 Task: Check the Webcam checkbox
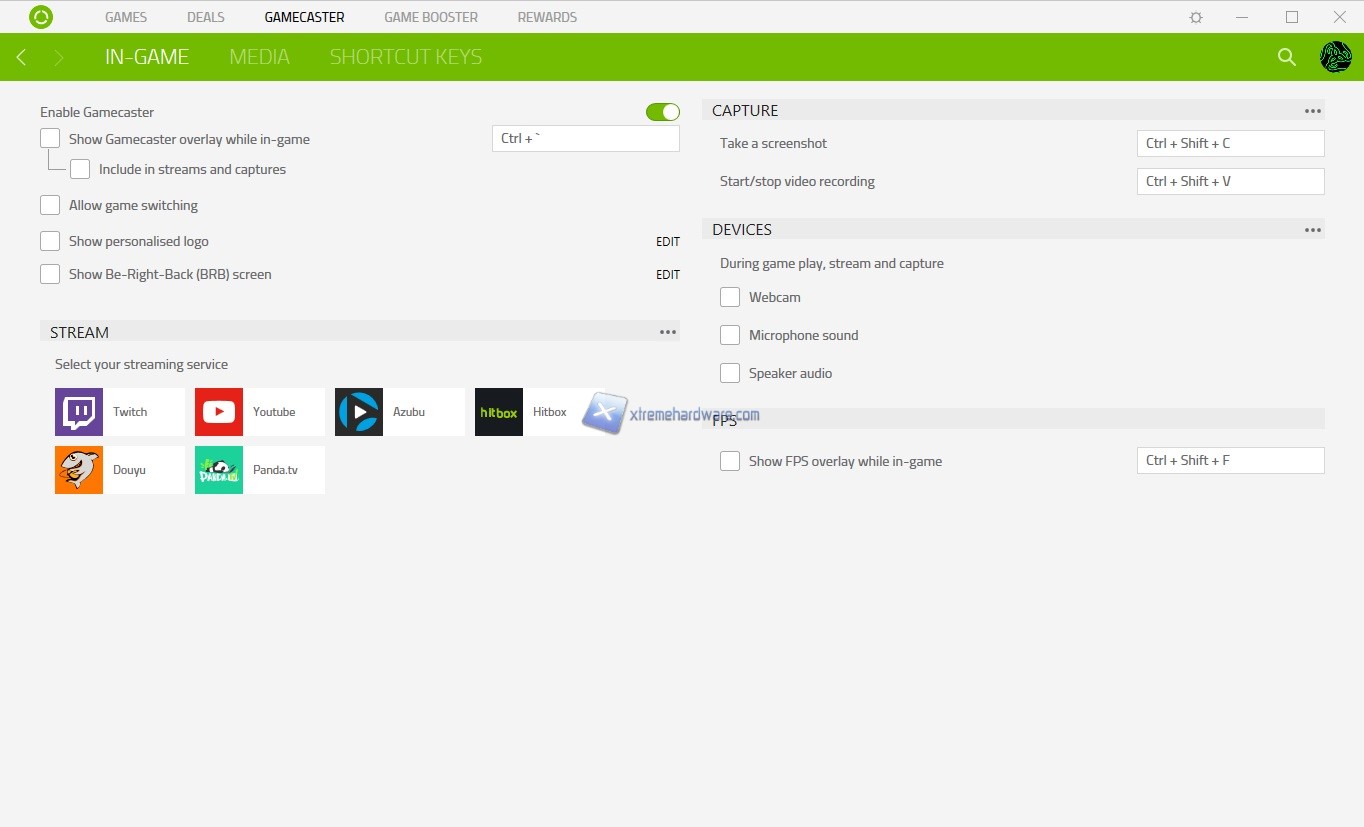pyautogui.click(x=730, y=297)
